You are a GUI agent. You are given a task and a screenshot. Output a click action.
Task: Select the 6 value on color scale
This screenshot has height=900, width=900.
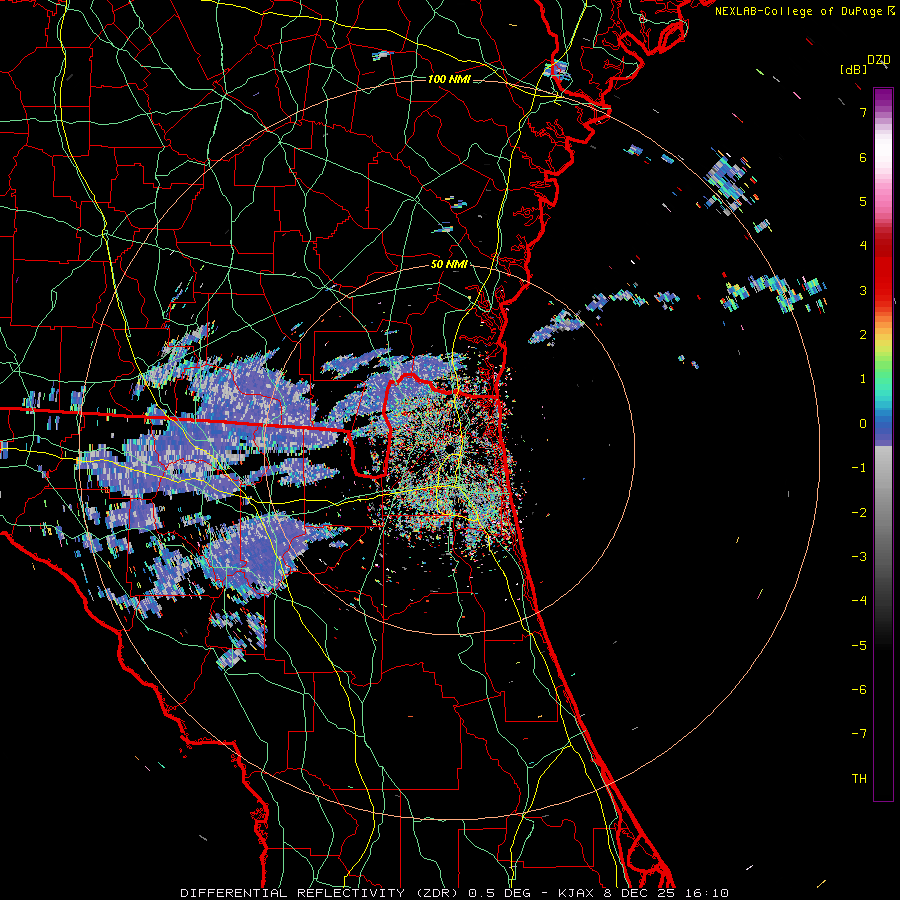pos(863,157)
